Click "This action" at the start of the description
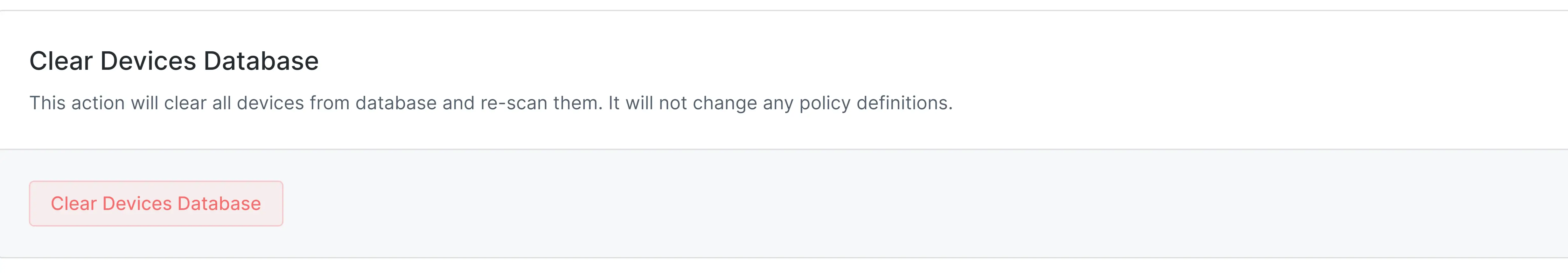Screen dimensions: 1568x273 [x=77, y=103]
